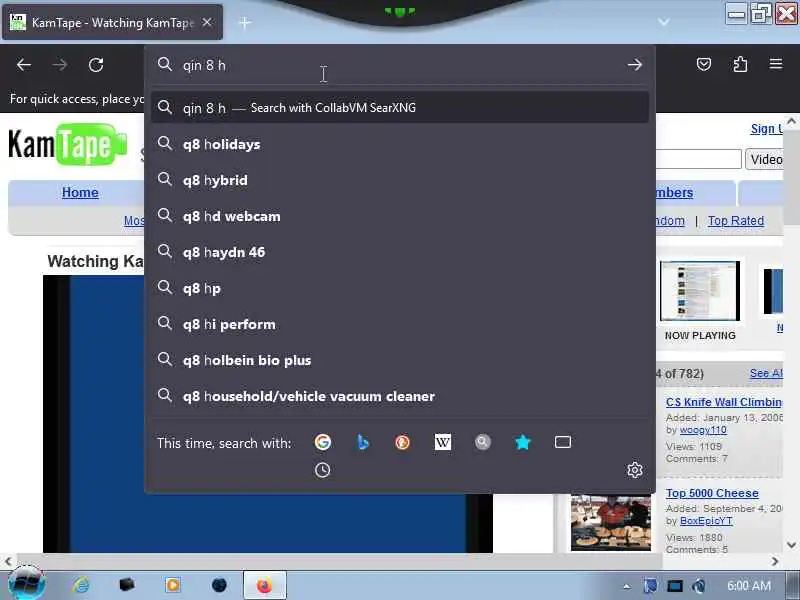Open the Extensions puzzle icon
Image resolution: width=800 pixels, height=600 pixels.
pos(740,64)
